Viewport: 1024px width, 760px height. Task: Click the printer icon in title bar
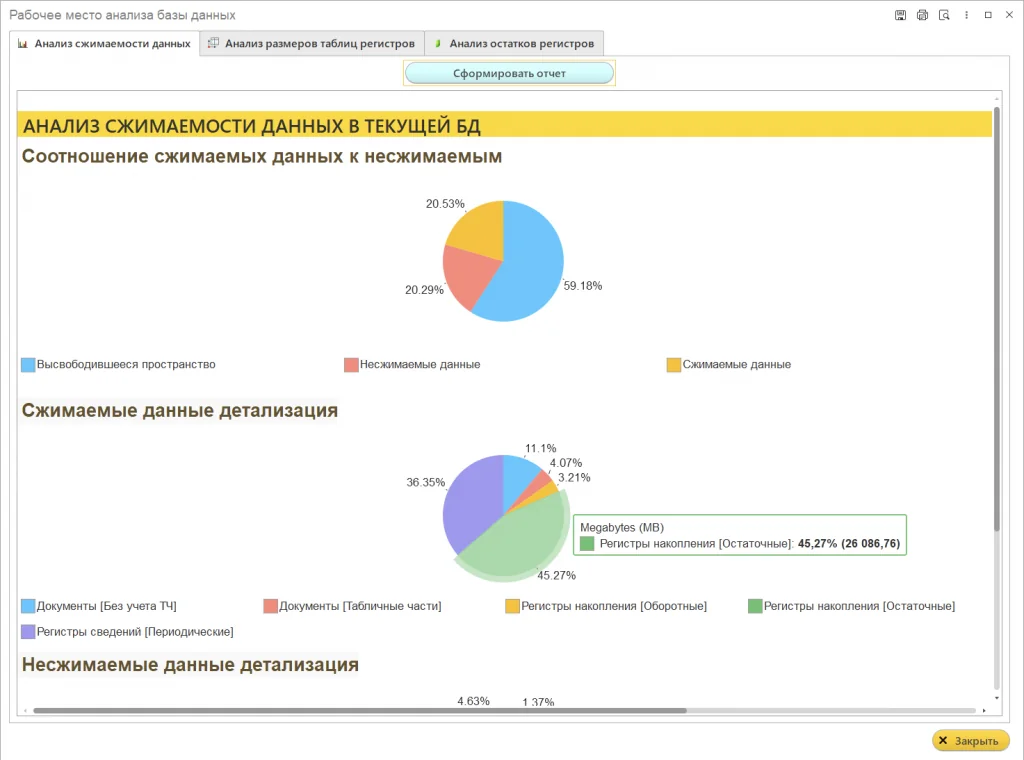tap(922, 15)
